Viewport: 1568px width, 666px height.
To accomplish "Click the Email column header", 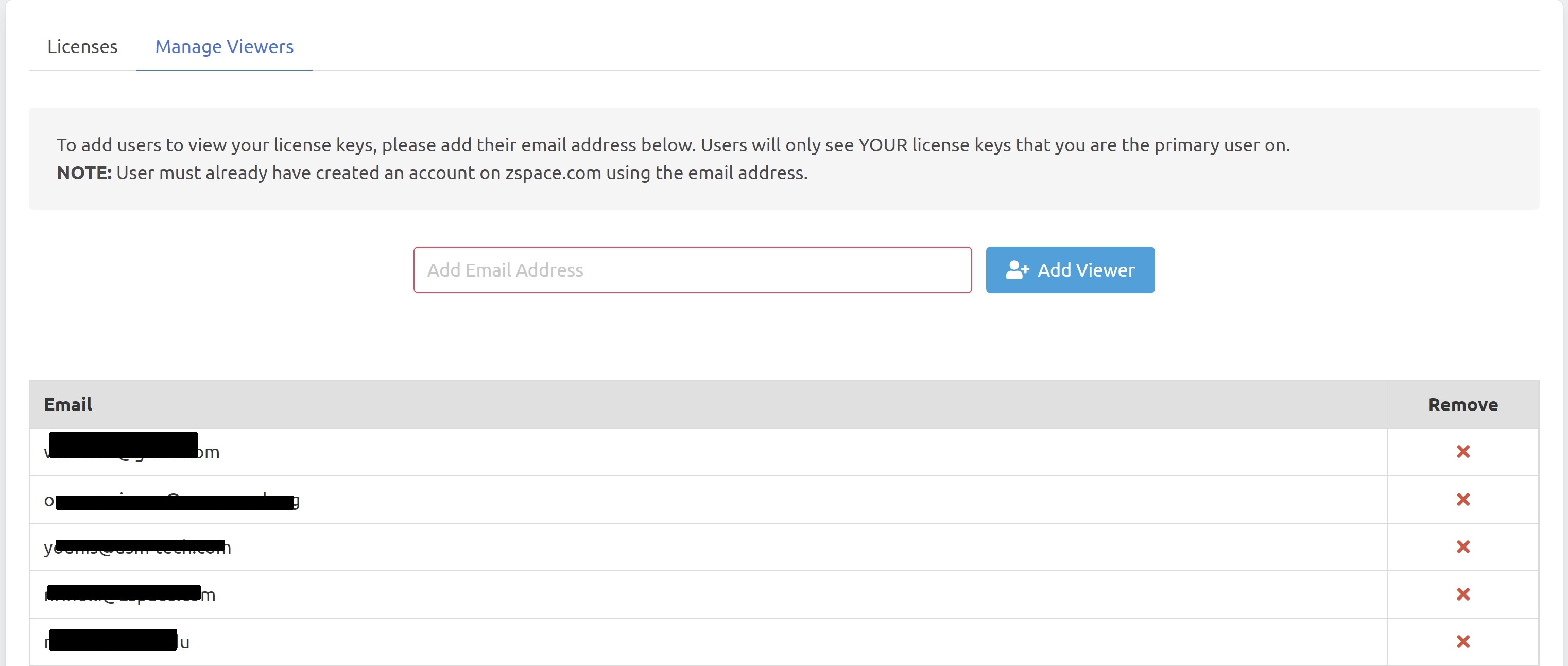I will point(68,404).
